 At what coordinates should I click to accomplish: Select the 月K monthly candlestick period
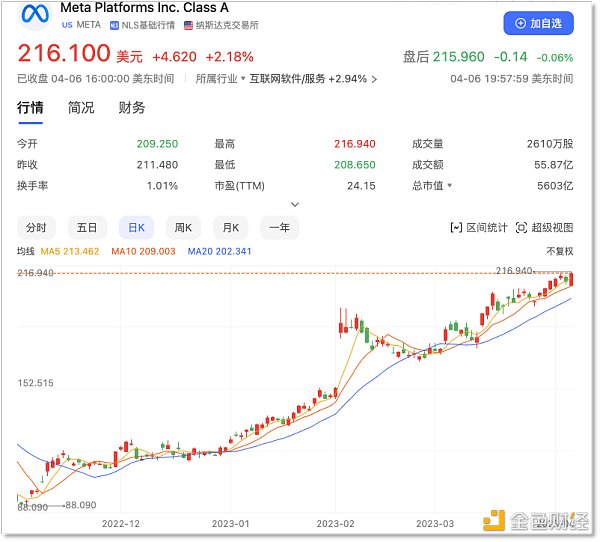pos(231,227)
